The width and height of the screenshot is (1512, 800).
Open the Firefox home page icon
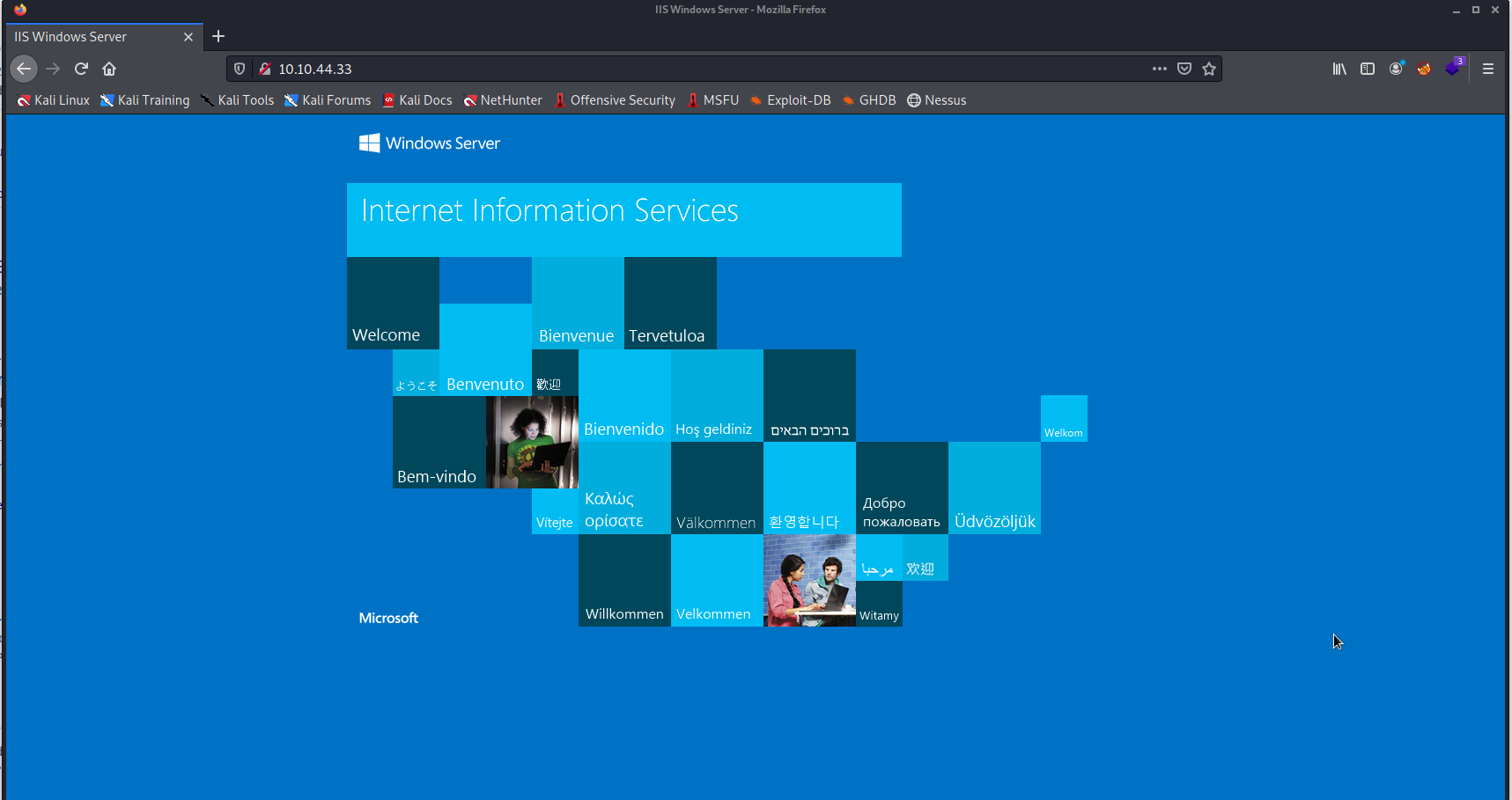109,69
